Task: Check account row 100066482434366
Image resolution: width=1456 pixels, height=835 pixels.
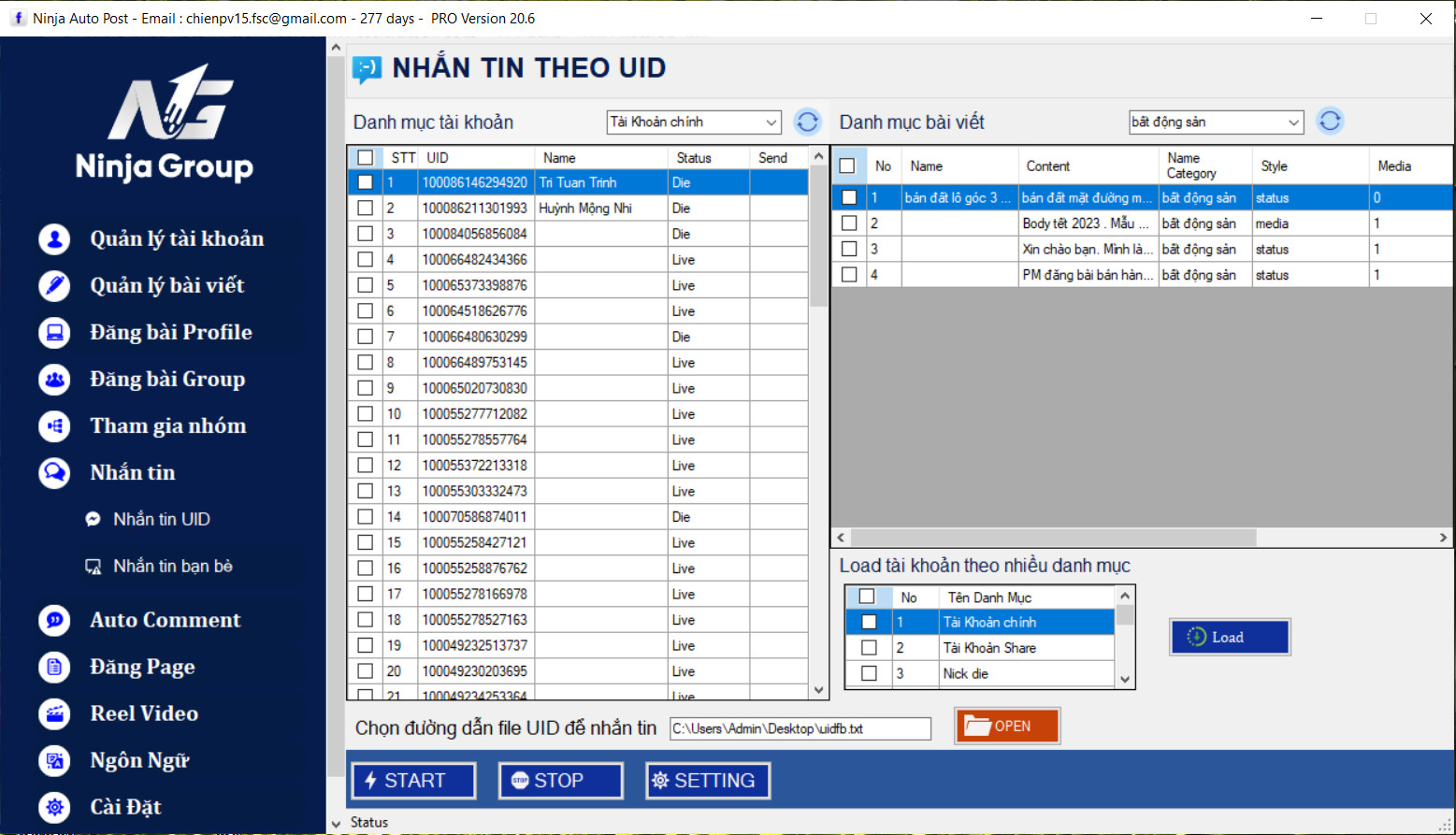Action: pyautogui.click(x=366, y=259)
